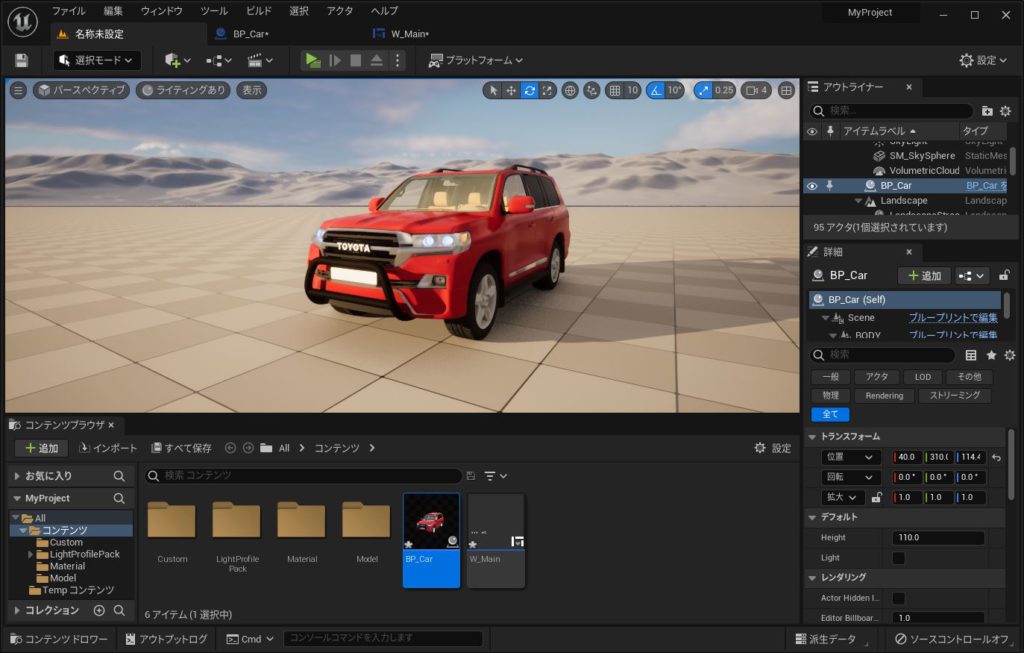
Task: Open the add content quick menu
Action: [178, 60]
